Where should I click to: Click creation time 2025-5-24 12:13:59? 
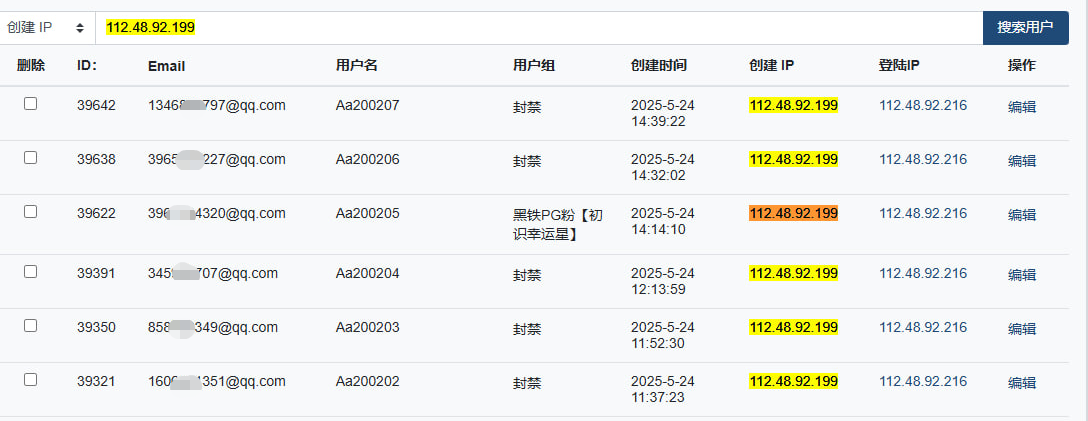click(663, 281)
